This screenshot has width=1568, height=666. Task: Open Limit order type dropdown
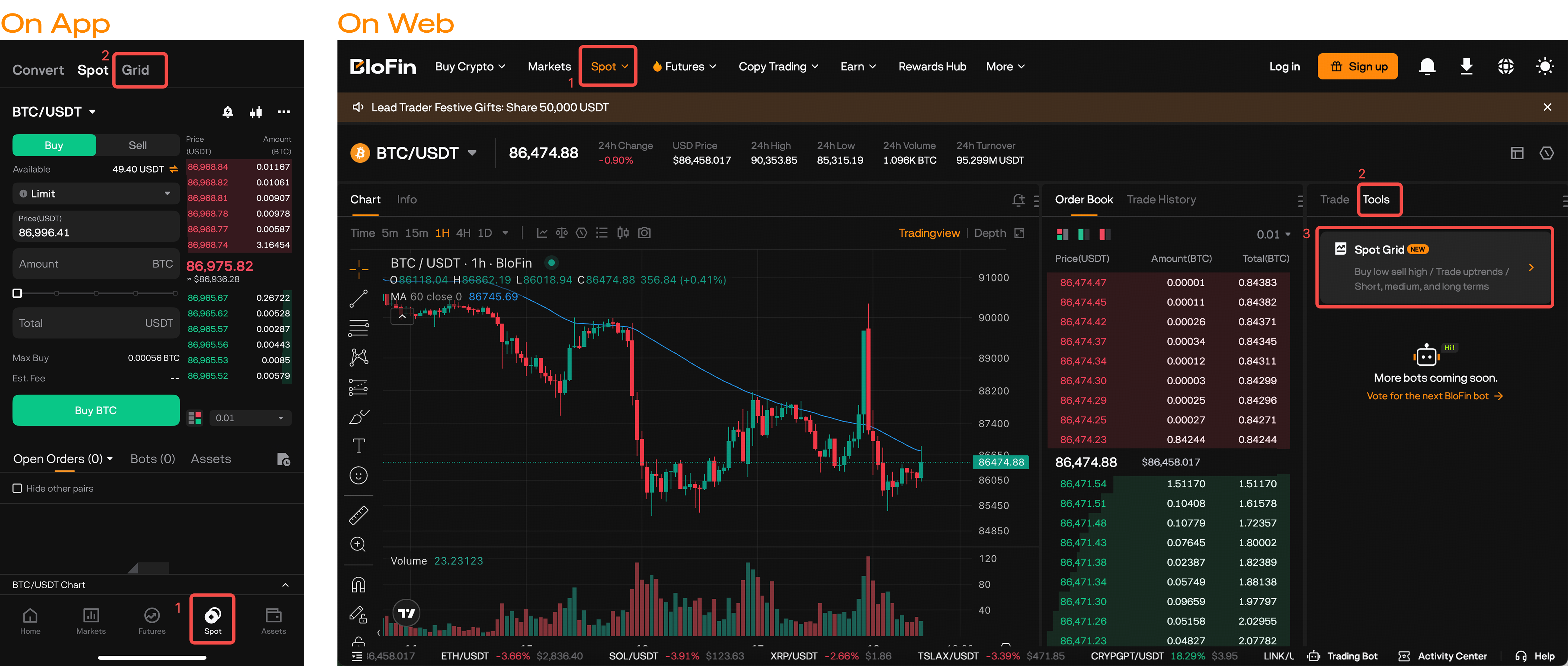click(96, 194)
